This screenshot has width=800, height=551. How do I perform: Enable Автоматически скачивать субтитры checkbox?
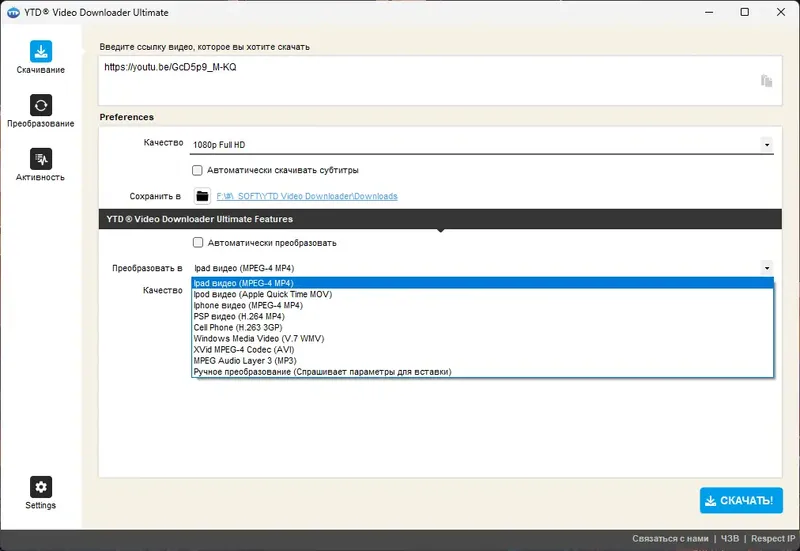(197, 170)
